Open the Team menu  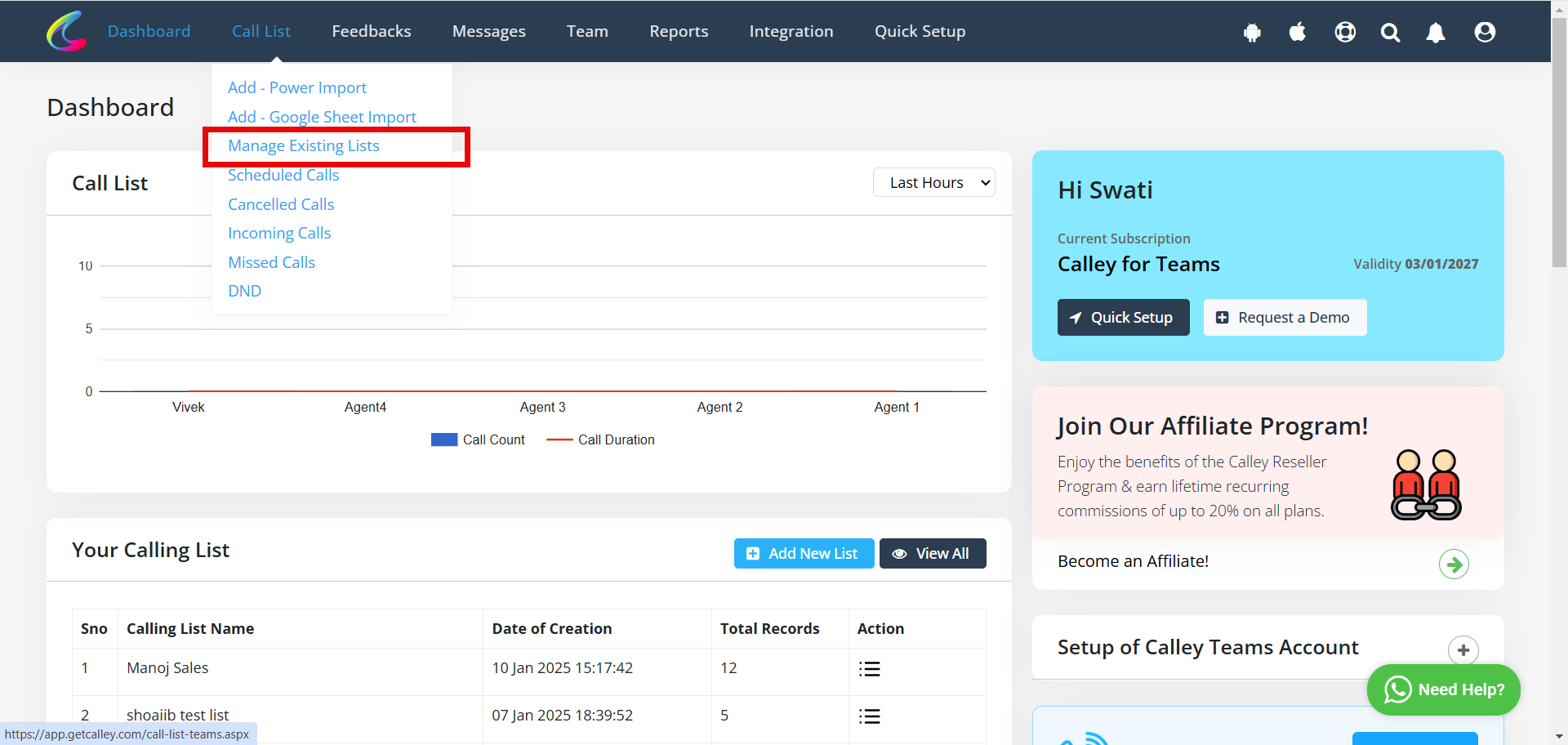[x=587, y=31]
